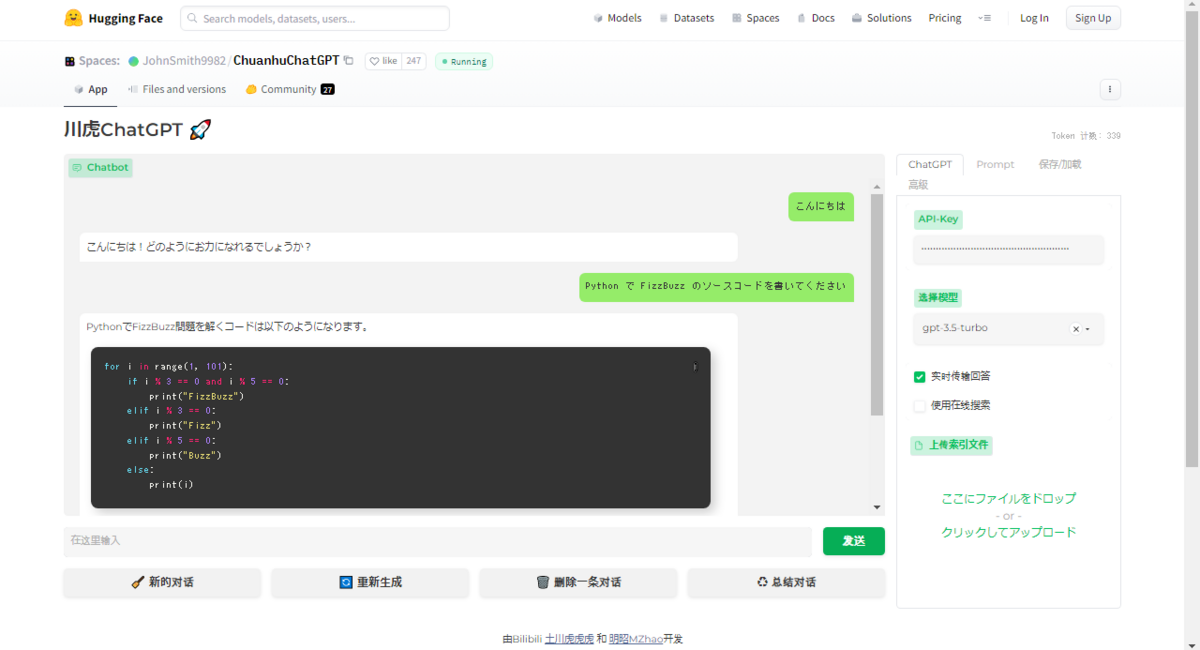Click the refresh icon on 总结对话
The image size is (1200, 650).
click(x=763, y=583)
